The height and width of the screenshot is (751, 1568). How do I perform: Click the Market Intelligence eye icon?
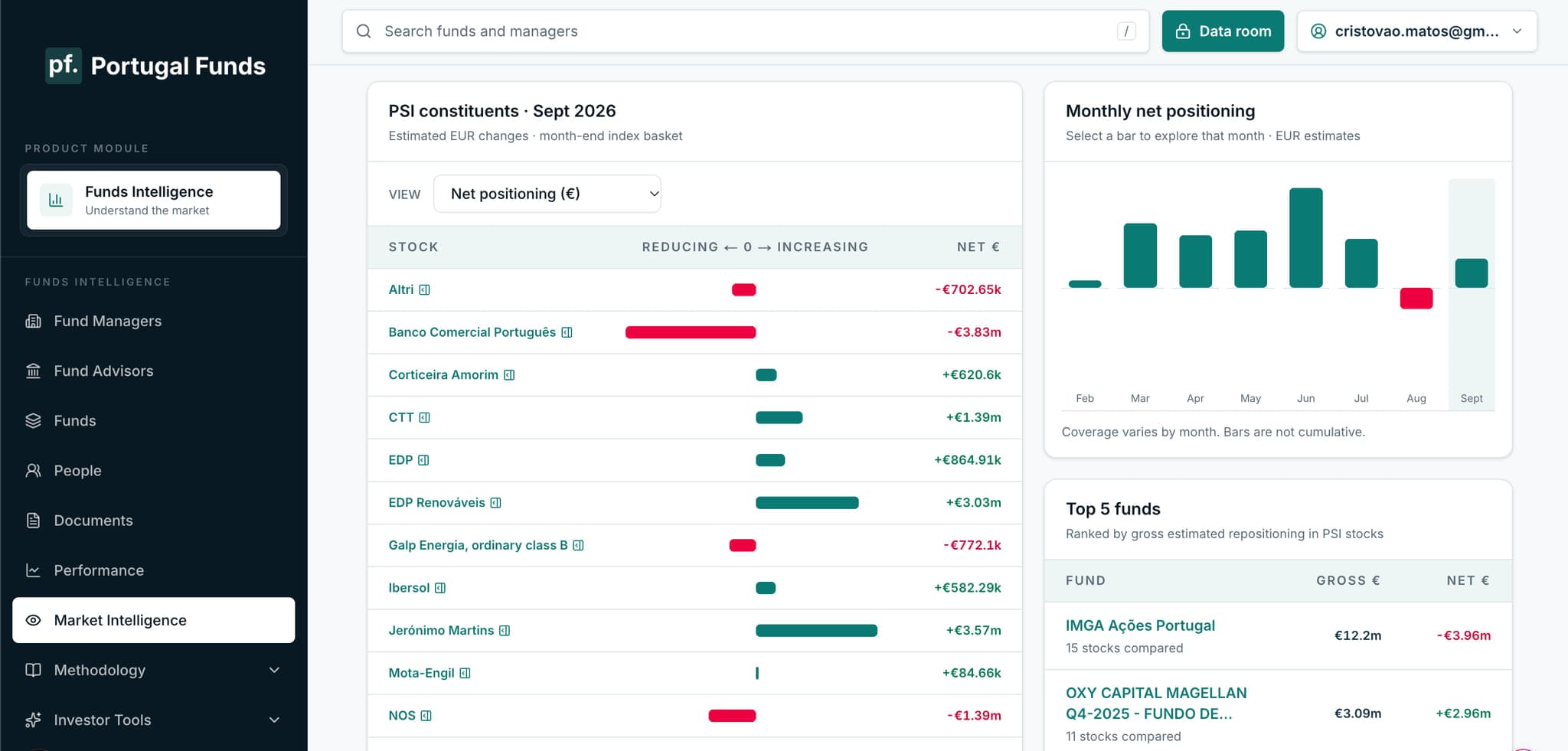coord(33,620)
